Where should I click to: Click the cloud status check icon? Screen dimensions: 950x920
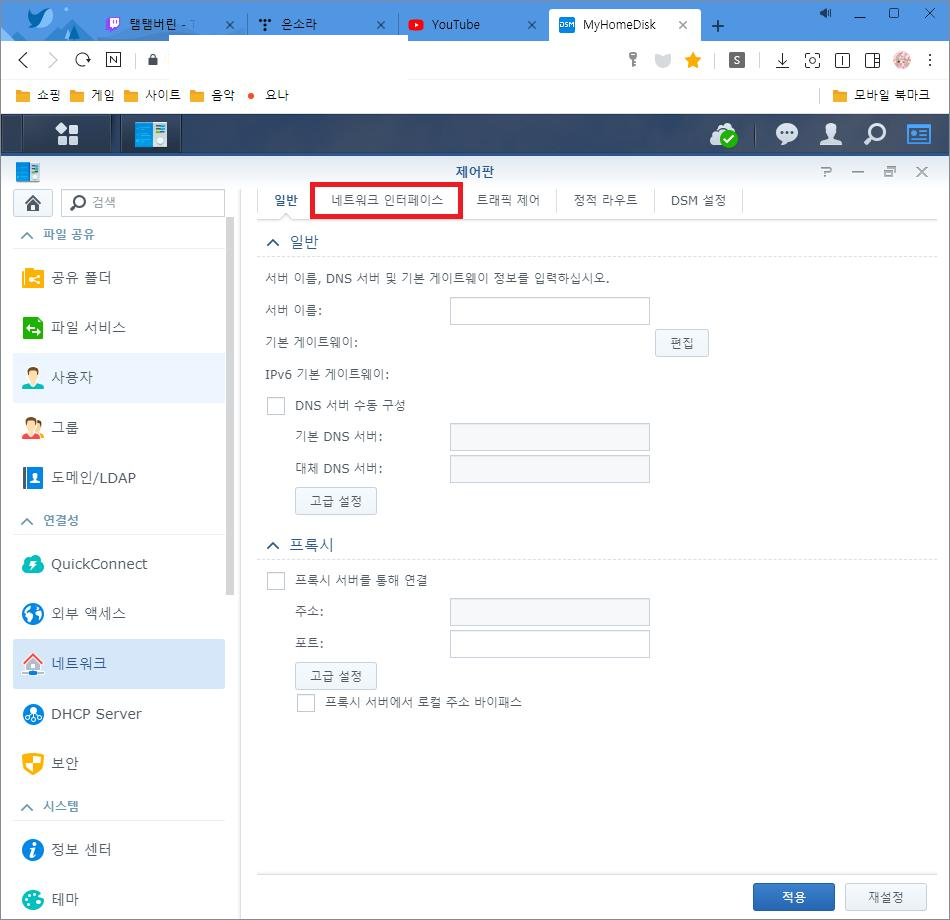point(722,135)
